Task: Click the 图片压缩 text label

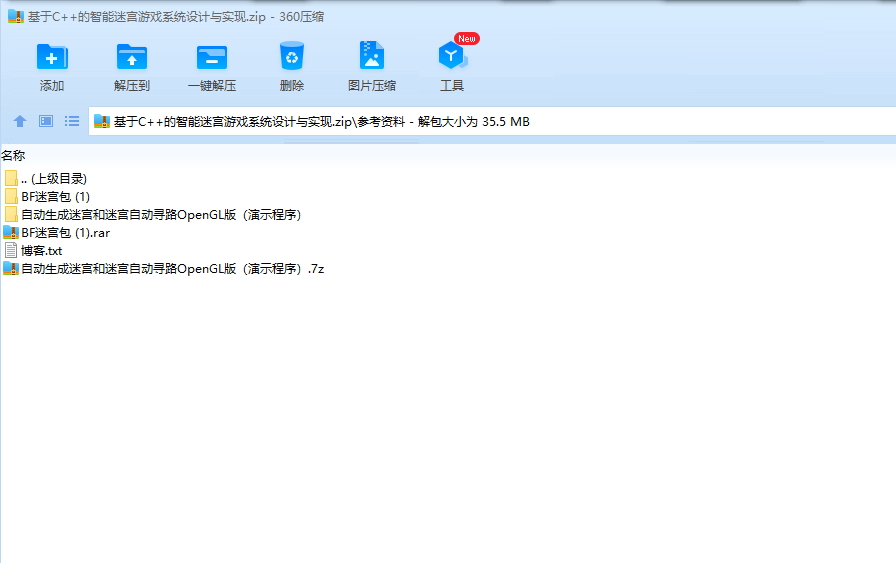Action: 372,86
